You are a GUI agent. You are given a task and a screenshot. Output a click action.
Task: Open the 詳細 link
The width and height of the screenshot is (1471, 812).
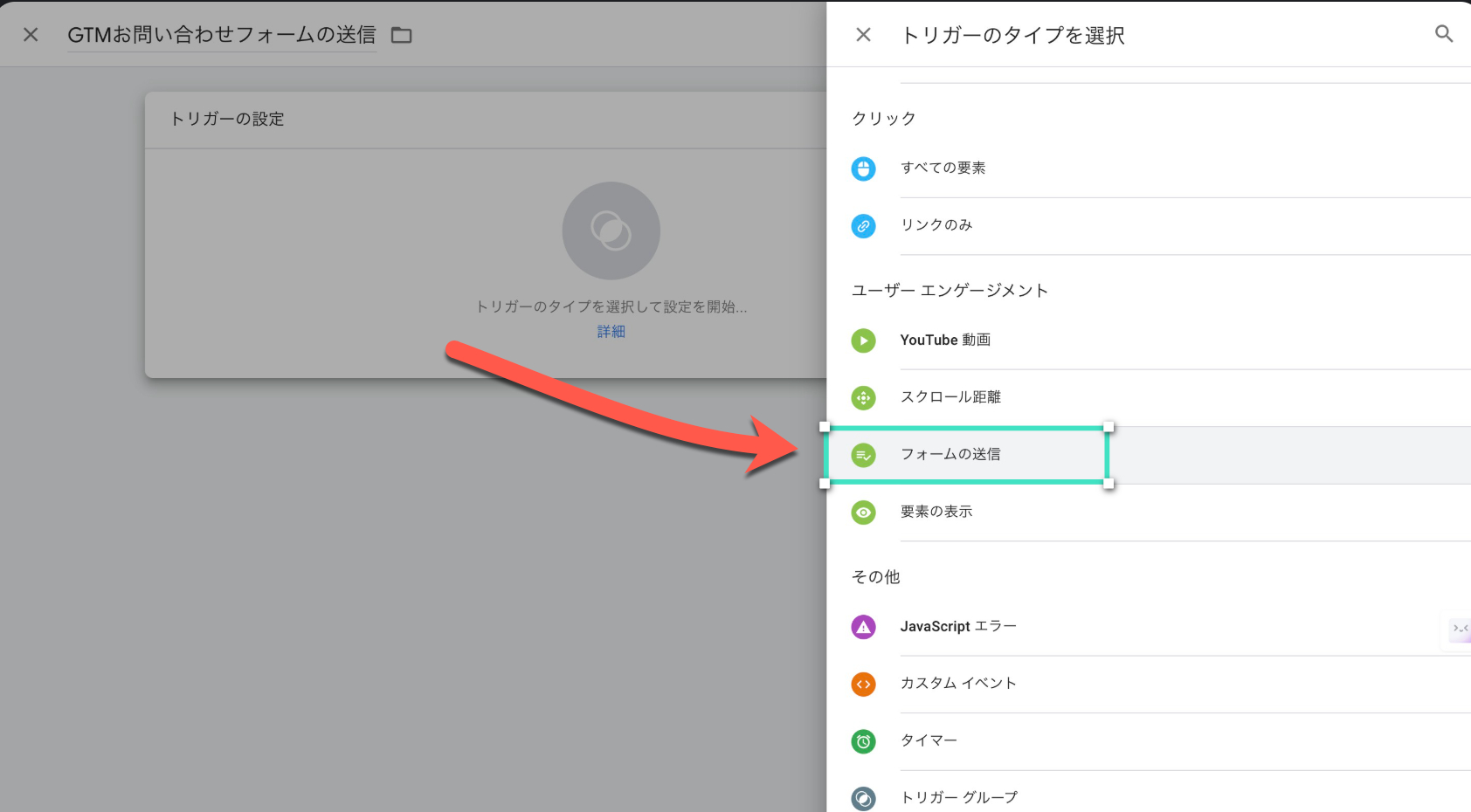point(611,332)
